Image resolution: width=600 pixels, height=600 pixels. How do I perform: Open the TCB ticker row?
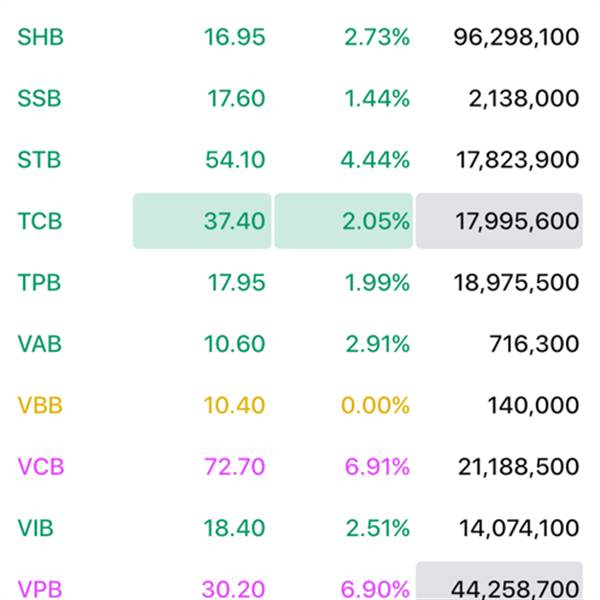pos(39,221)
